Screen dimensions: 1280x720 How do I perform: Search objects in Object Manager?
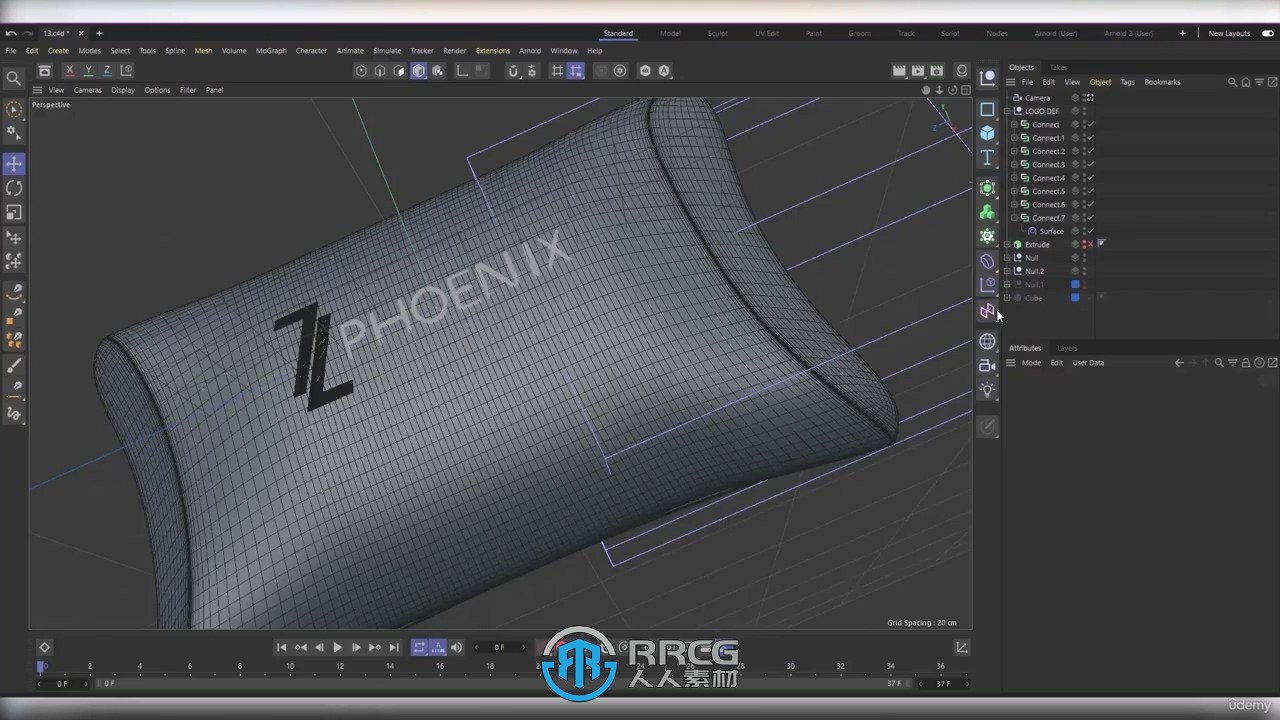pyautogui.click(x=1232, y=82)
